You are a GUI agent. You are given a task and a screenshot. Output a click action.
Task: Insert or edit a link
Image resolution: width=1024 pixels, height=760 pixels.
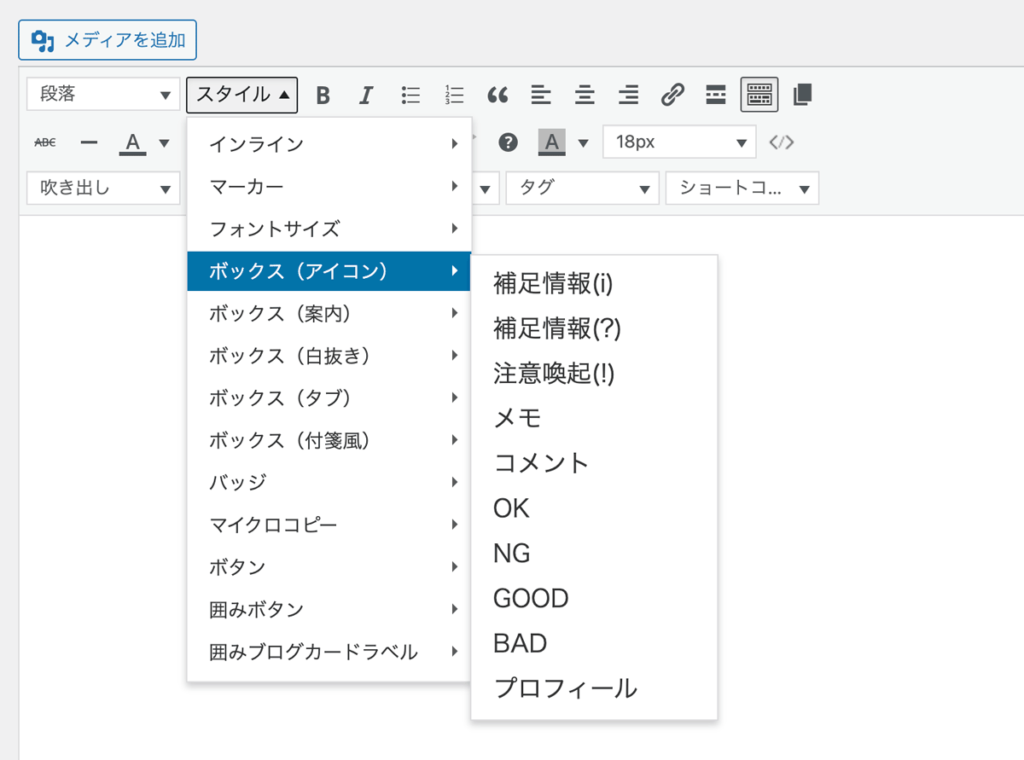pyautogui.click(x=672, y=95)
